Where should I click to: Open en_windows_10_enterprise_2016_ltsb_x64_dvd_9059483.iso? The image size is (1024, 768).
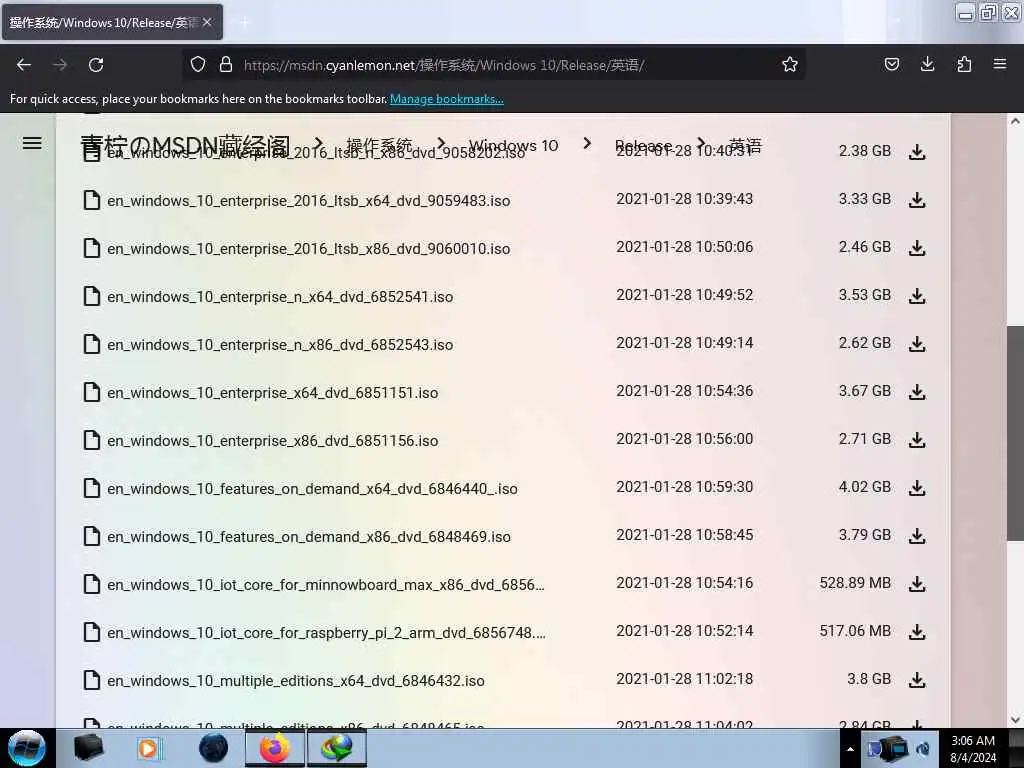click(309, 200)
